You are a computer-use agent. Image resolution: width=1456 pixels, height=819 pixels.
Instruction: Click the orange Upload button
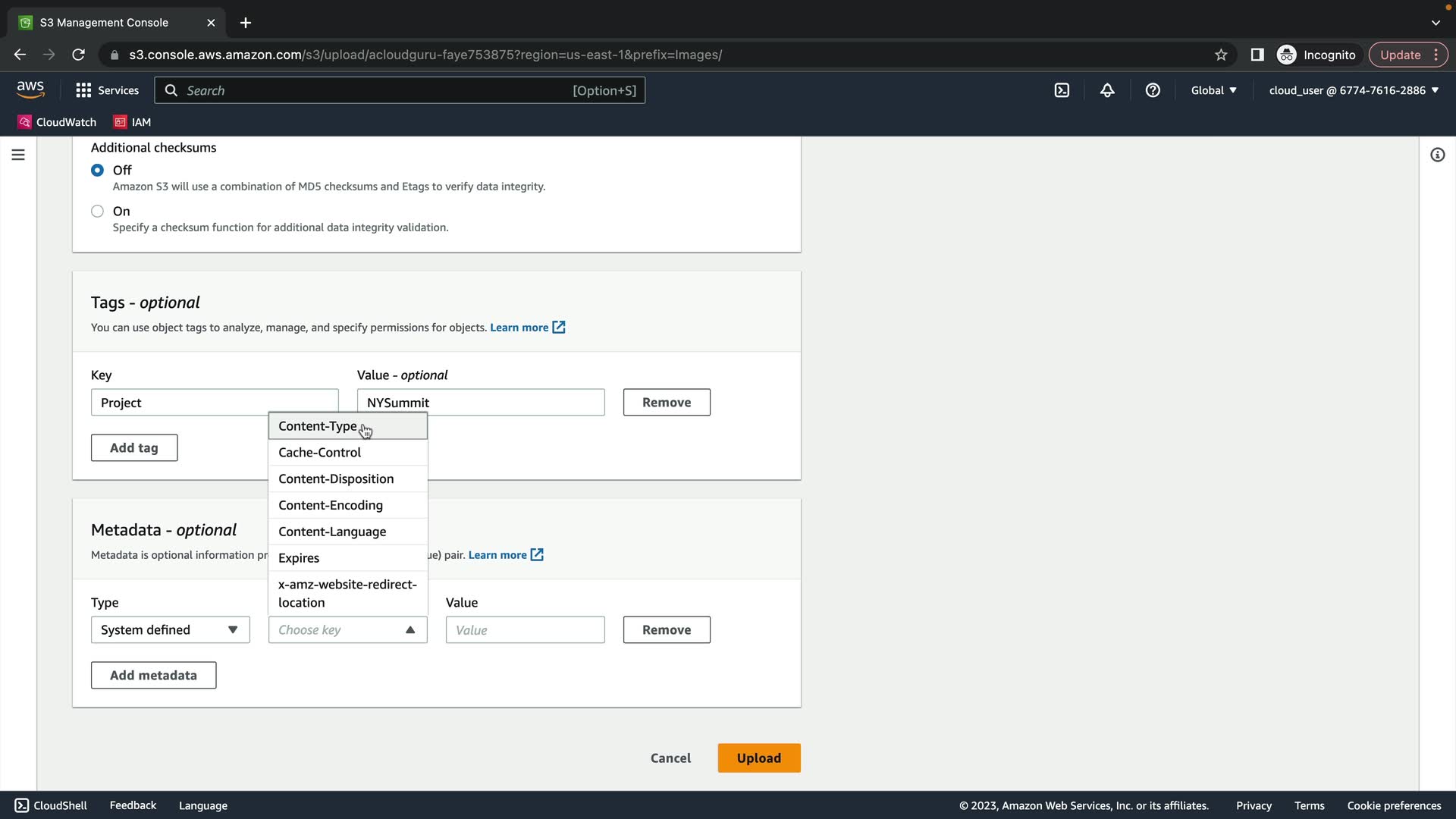tap(758, 758)
